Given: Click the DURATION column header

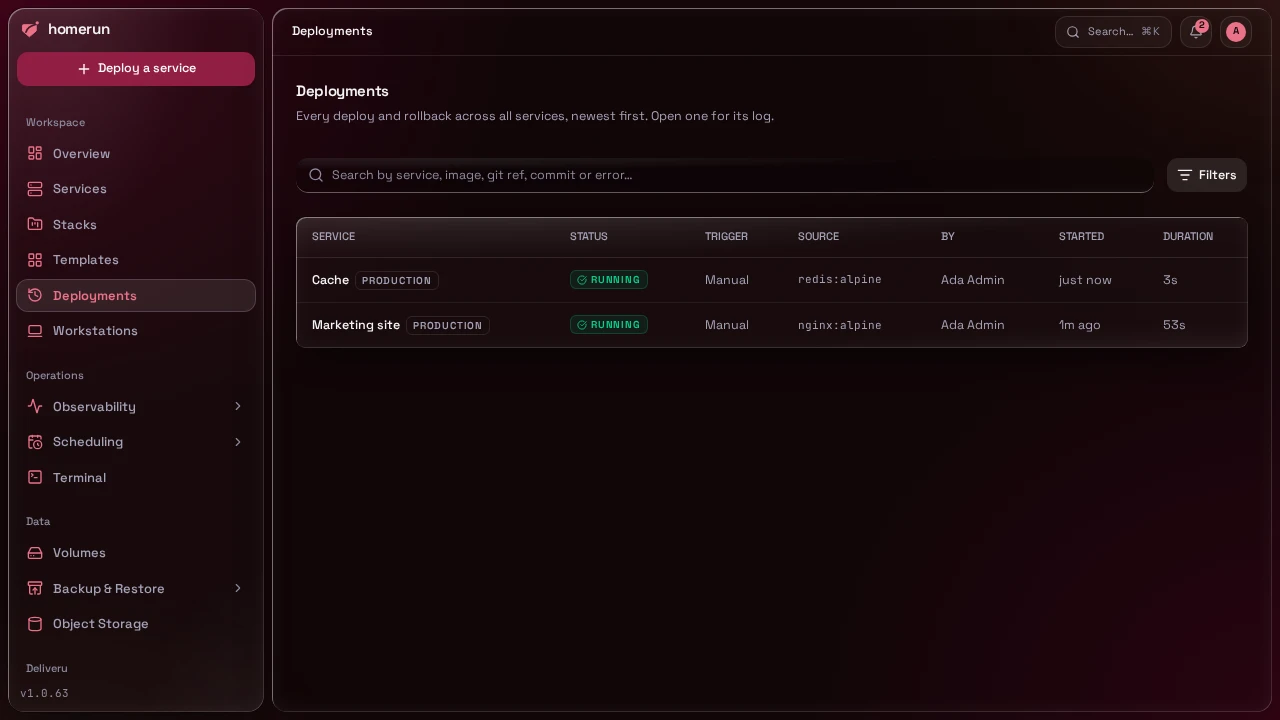Looking at the screenshot, I should [1188, 236].
